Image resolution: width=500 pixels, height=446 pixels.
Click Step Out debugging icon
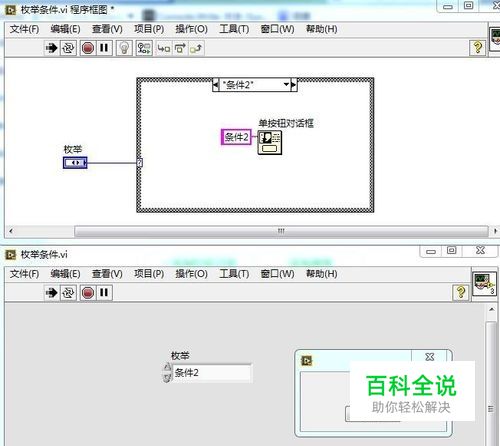click(x=196, y=49)
